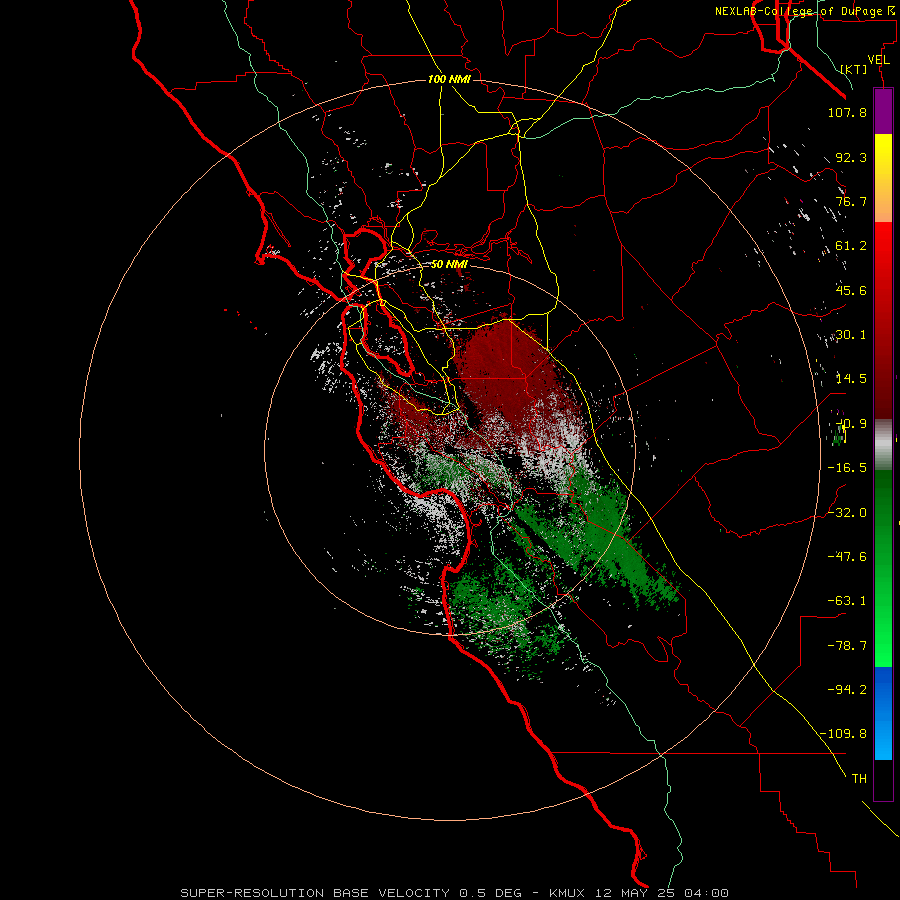900x900 pixels.
Task: Click the -16.5 velocity scale value
Action: tap(847, 468)
